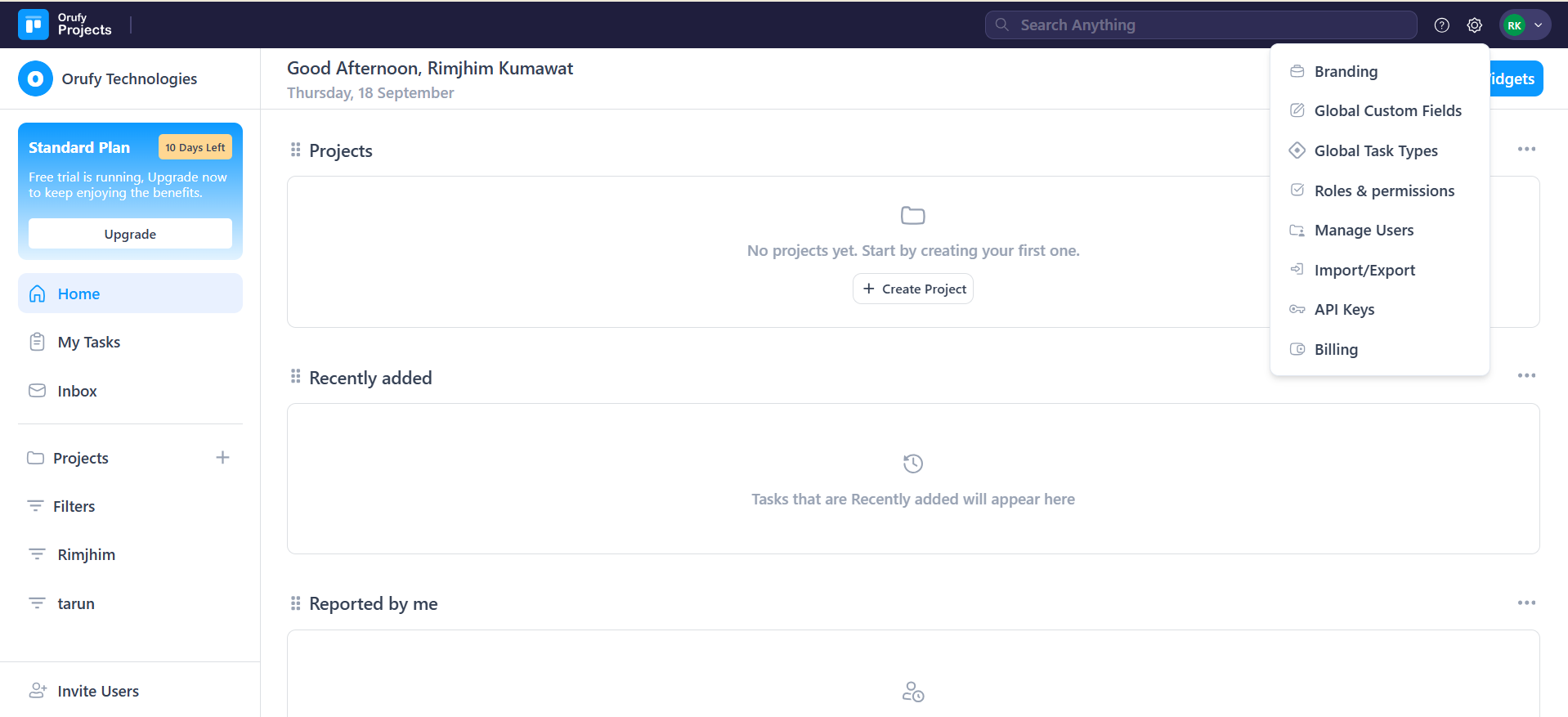Click the help question mark icon
Image resolution: width=1568 pixels, height=717 pixels.
pos(1441,25)
